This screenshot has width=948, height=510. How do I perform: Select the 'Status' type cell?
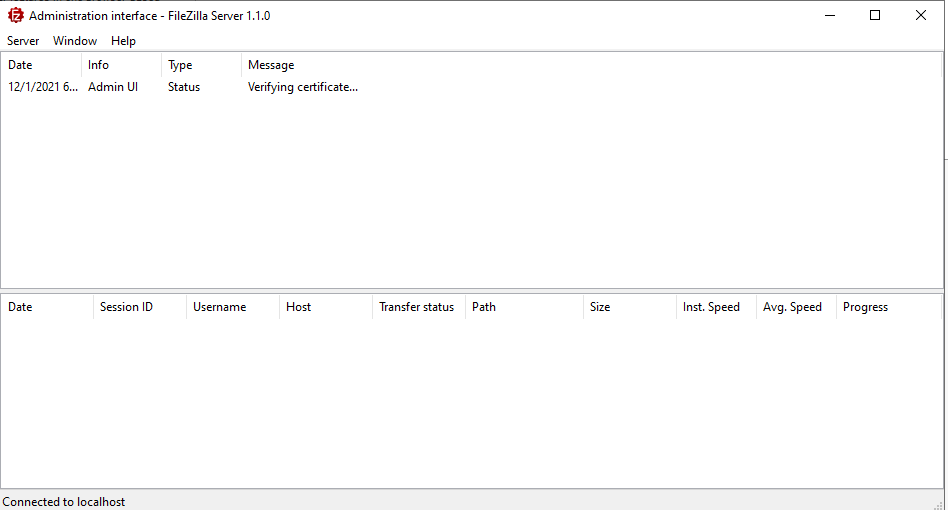[x=184, y=87]
